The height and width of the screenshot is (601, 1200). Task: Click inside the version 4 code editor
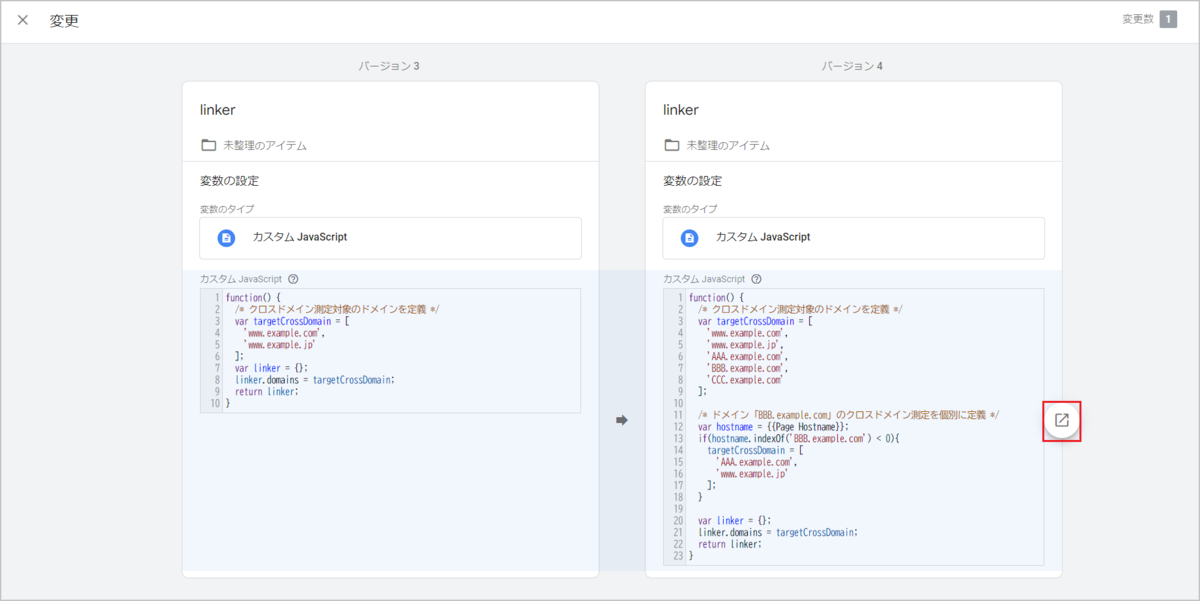click(x=853, y=427)
